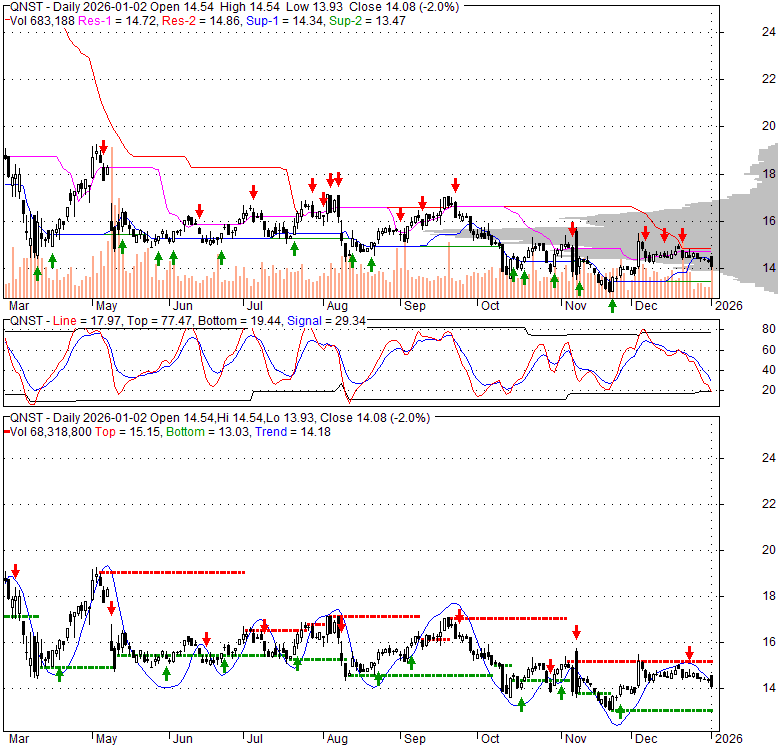The image size is (780, 745).
Task: Click the 'Oct' month label under bottom chart
Action: (490, 739)
